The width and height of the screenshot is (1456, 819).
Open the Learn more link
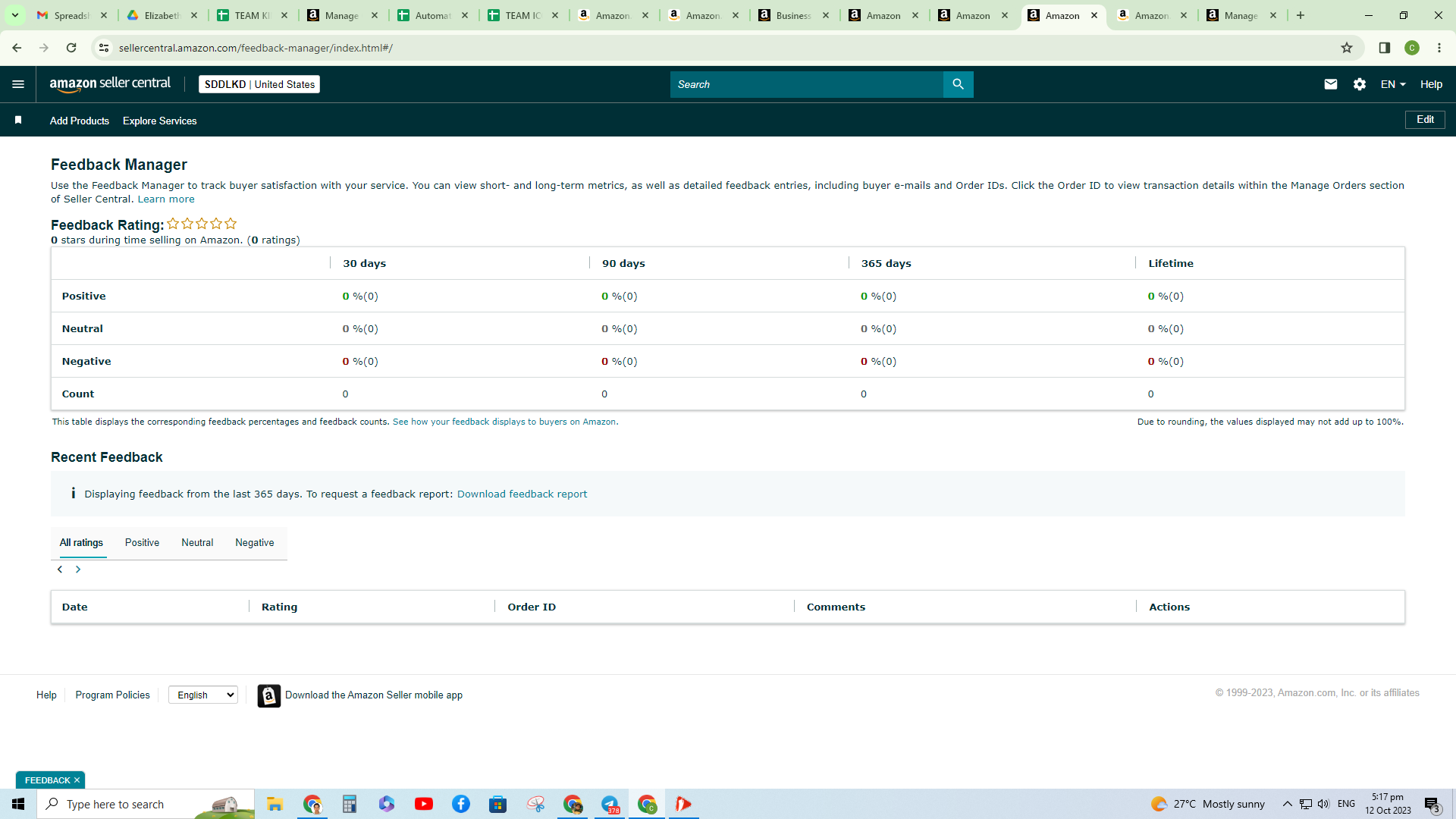click(166, 199)
